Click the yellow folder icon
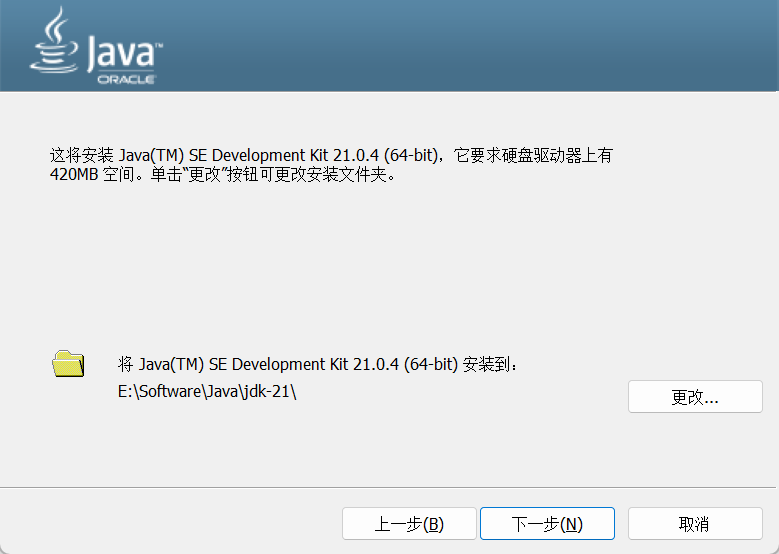The height and width of the screenshot is (554, 779). (68, 363)
